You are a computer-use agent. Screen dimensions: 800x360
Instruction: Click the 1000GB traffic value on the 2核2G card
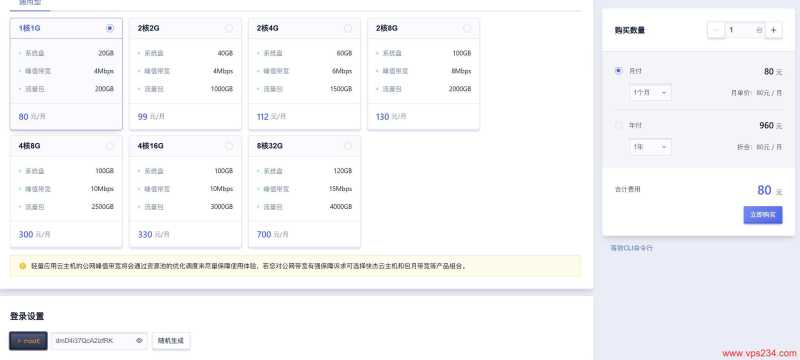click(x=222, y=89)
